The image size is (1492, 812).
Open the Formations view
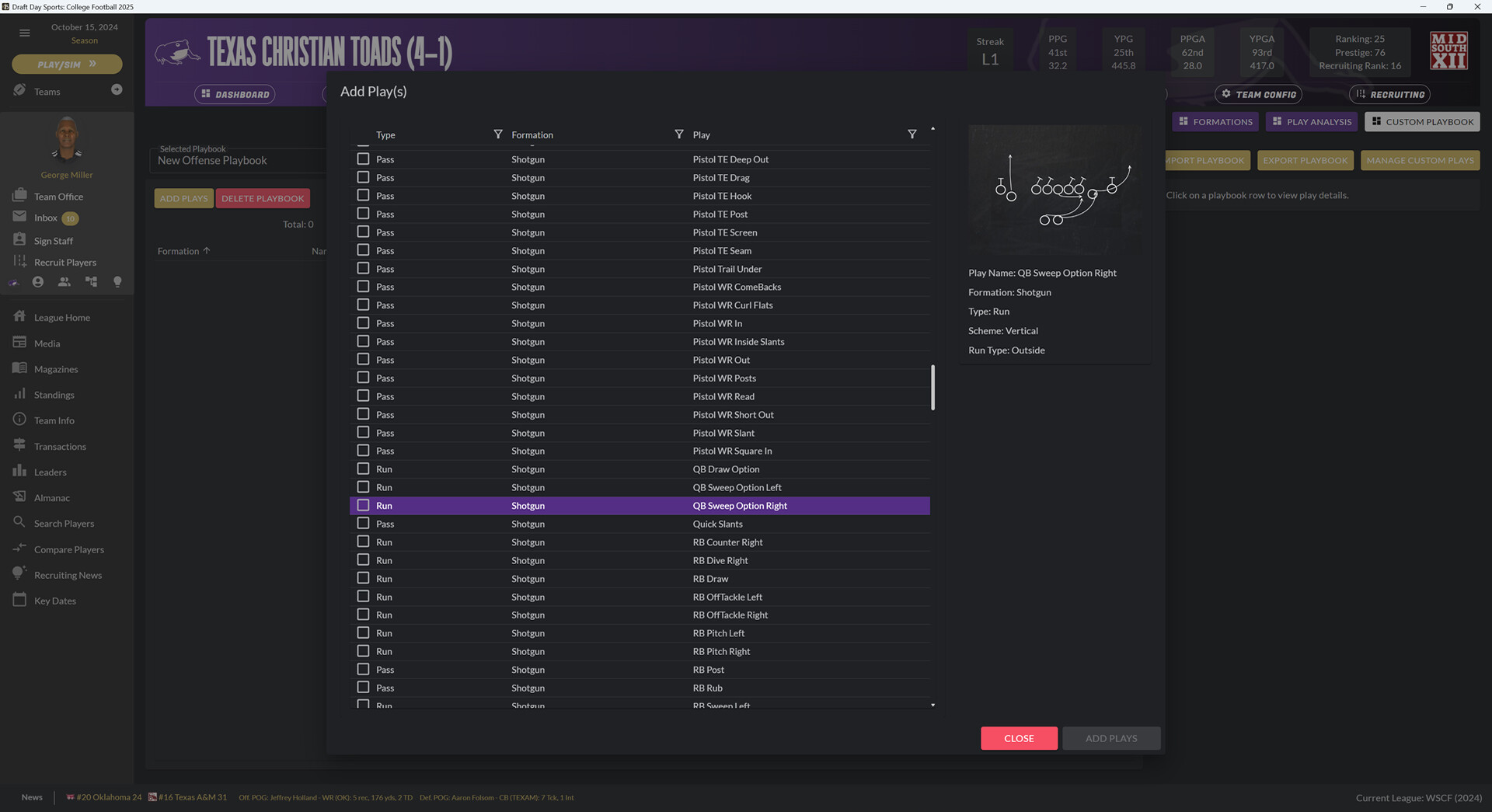point(1215,121)
